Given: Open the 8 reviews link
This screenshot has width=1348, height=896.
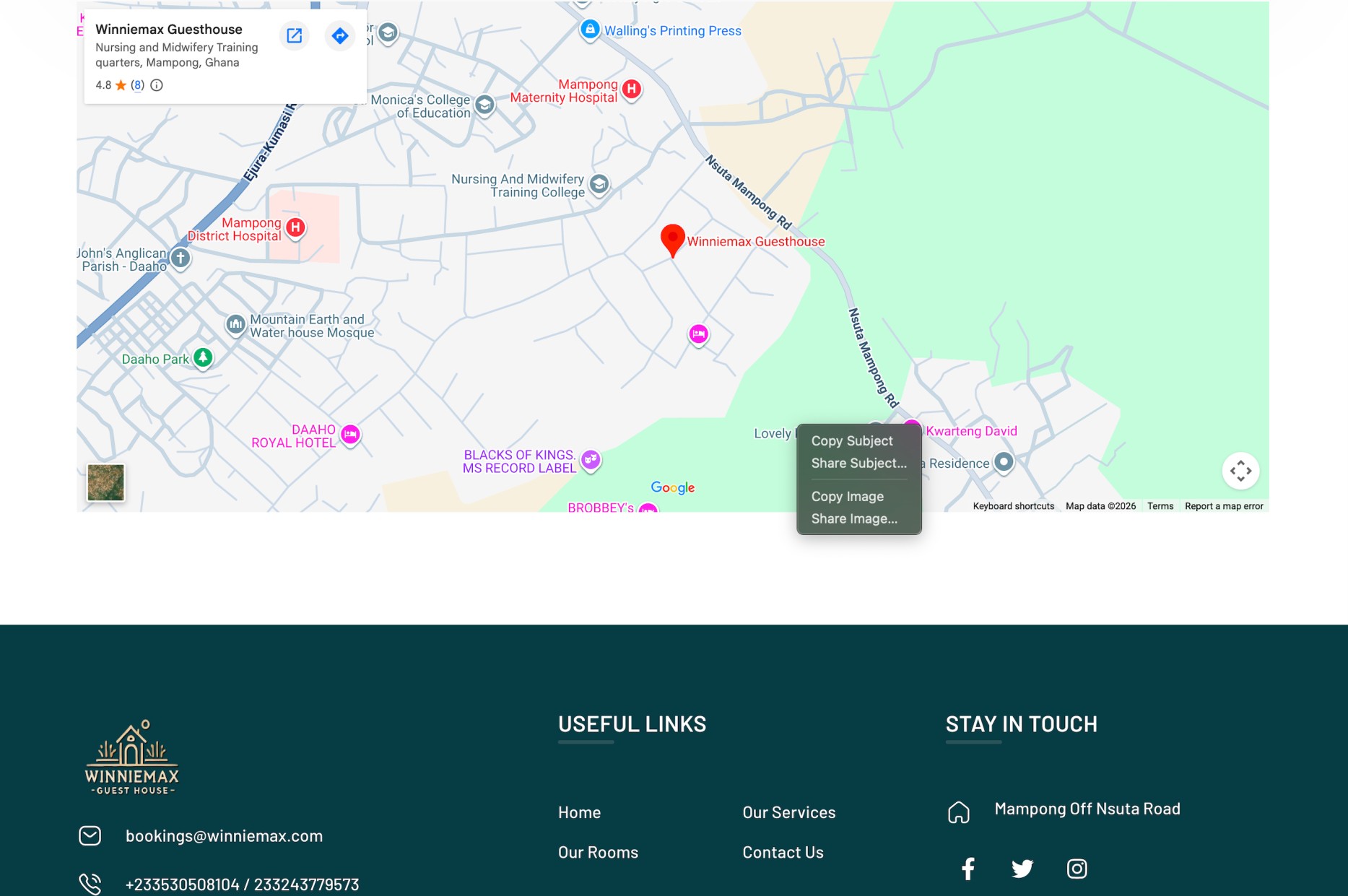Looking at the screenshot, I should click(137, 85).
